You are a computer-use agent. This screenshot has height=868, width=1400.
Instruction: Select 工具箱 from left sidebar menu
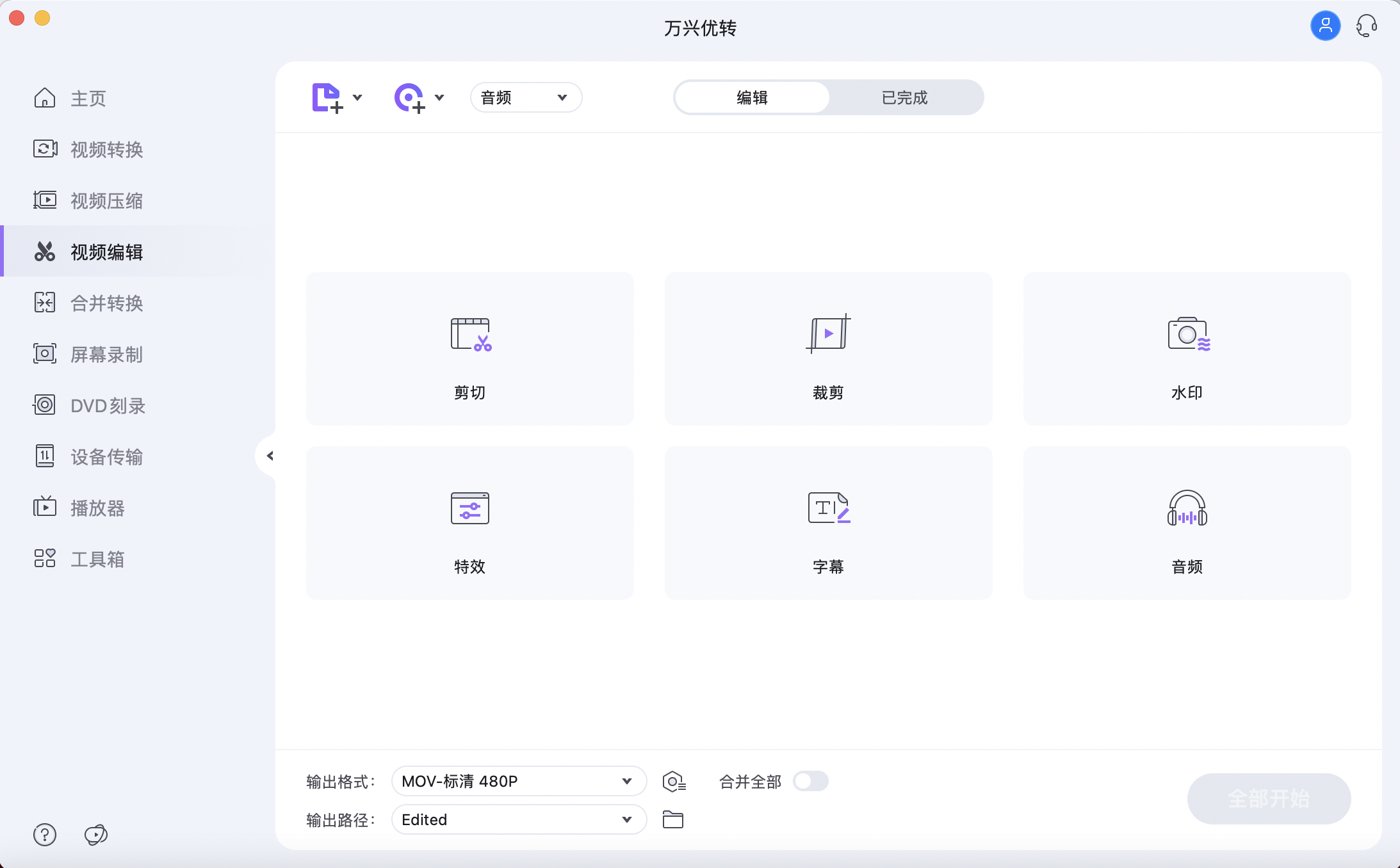[98, 559]
